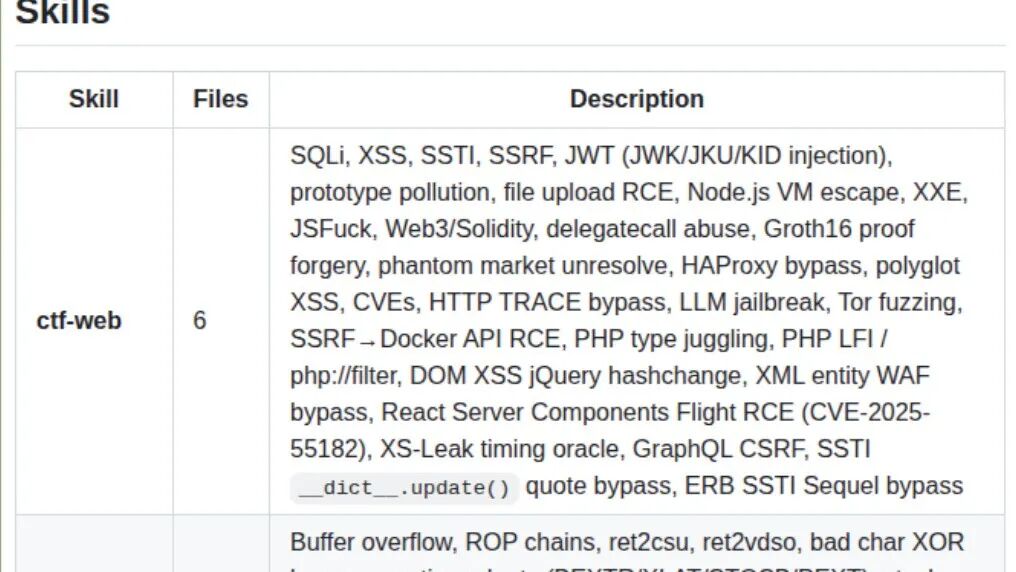The width and height of the screenshot is (1016, 572).
Task: Click the ERB SSTI Sequel bypass text
Action: point(824,486)
